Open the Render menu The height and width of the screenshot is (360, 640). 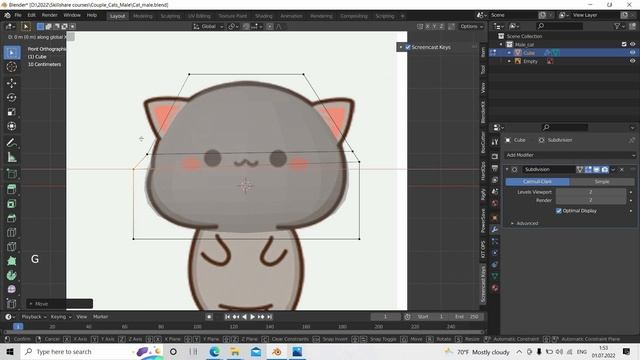coord(49,15)
